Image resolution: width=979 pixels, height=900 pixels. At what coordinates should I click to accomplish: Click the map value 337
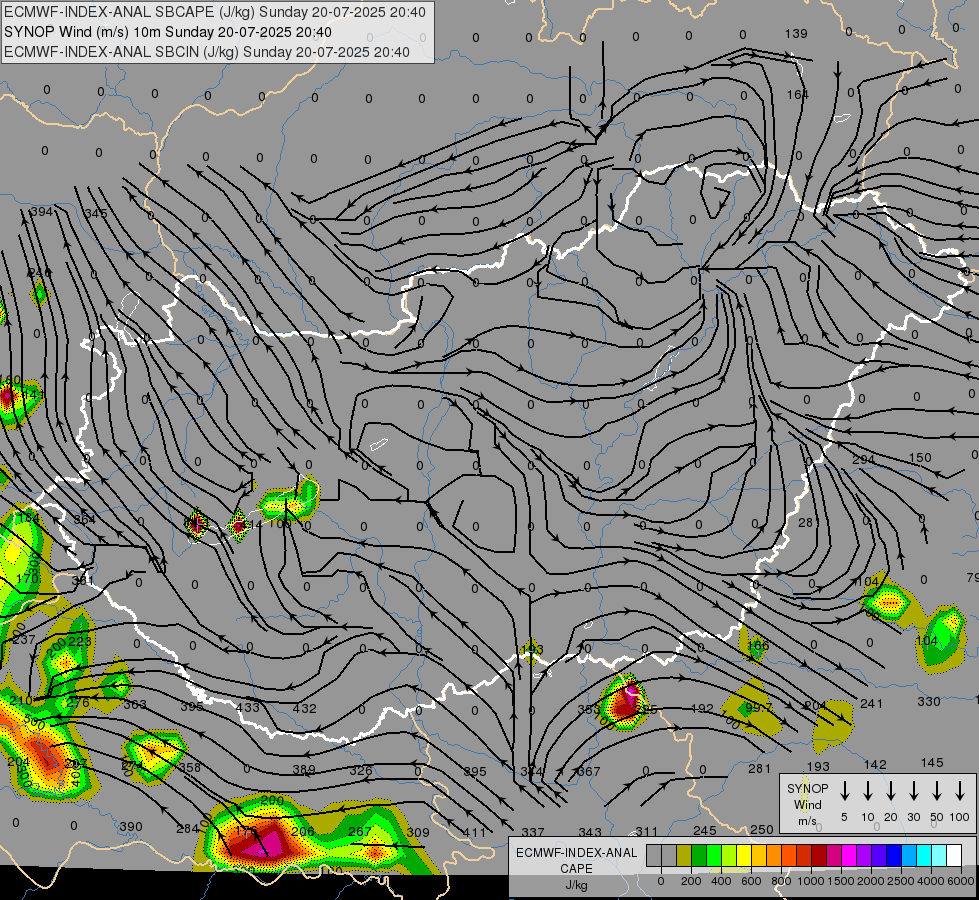[x=533, y=832]
